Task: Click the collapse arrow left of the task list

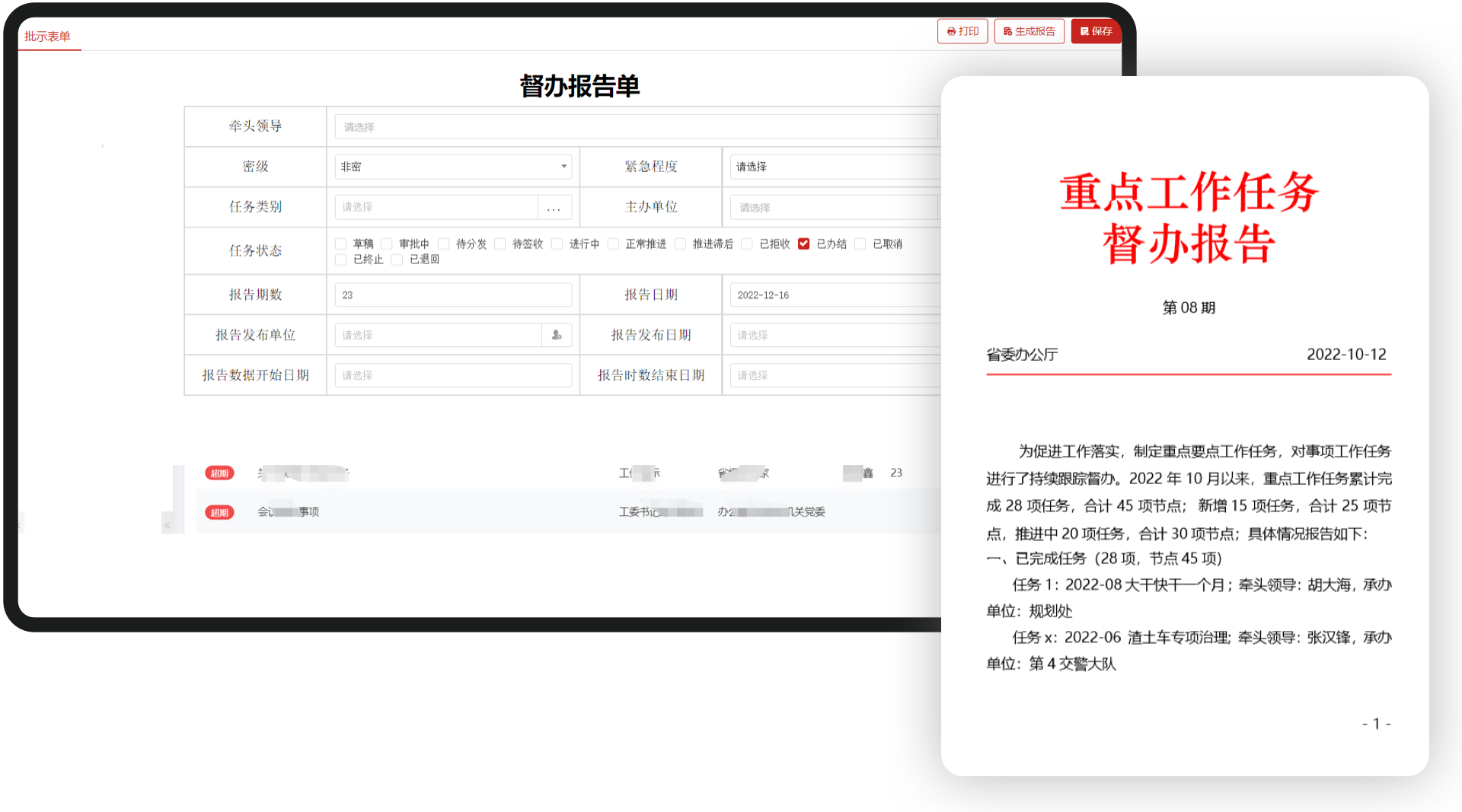Action: pyautogui.click(x=168, y=524)
